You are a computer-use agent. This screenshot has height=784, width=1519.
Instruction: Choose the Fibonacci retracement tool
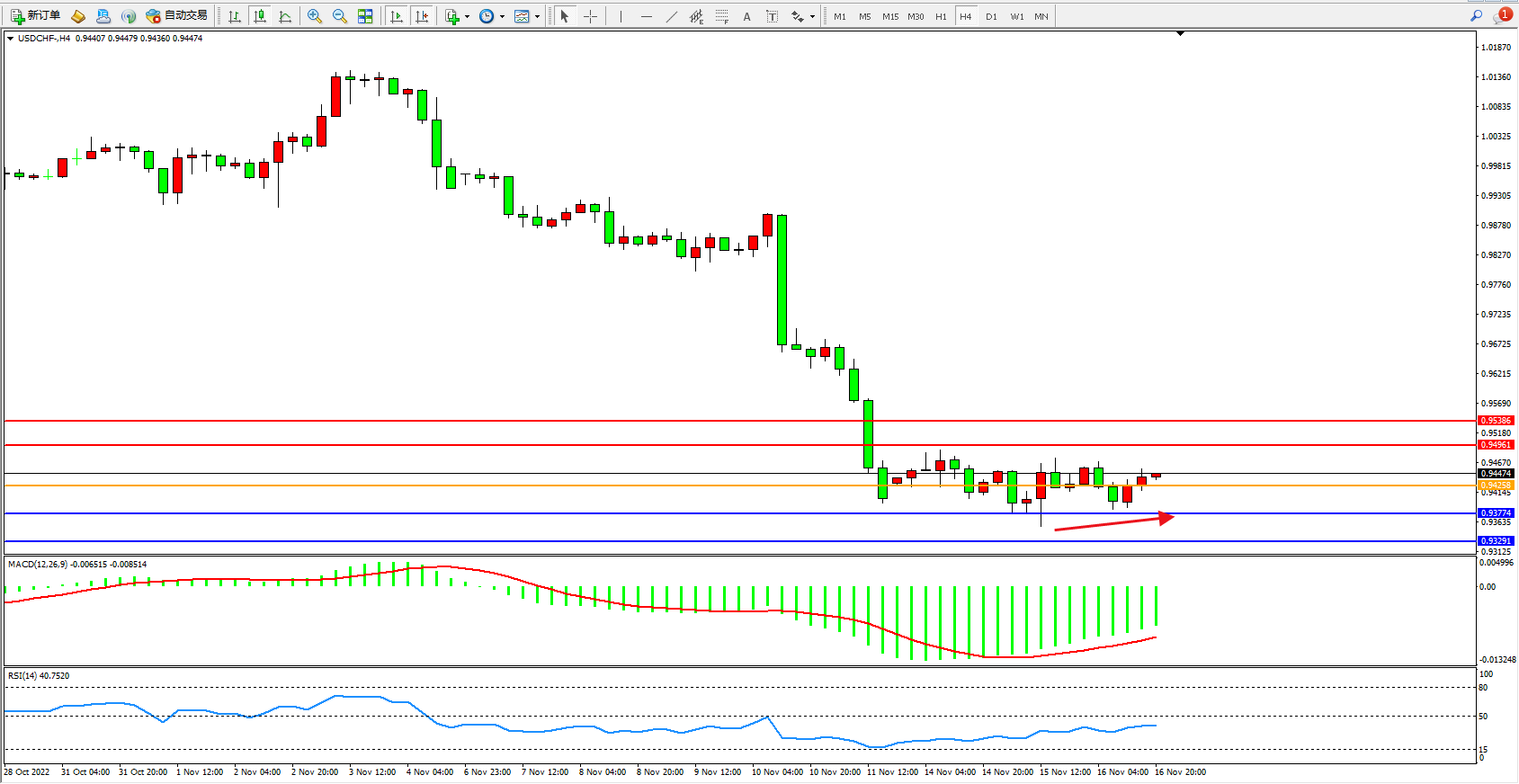tap(721, 16)
